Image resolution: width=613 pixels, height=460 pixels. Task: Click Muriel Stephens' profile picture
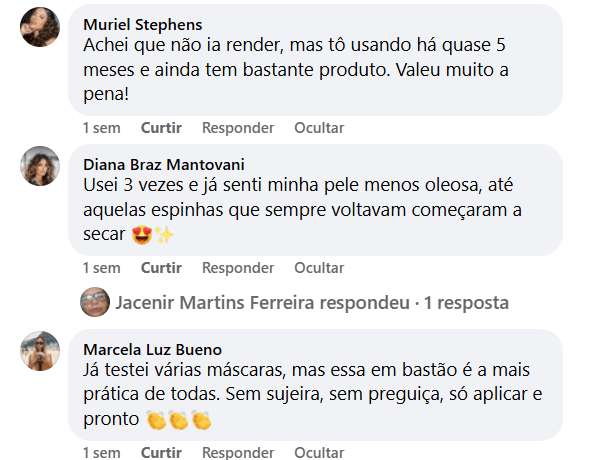point(40,26)
